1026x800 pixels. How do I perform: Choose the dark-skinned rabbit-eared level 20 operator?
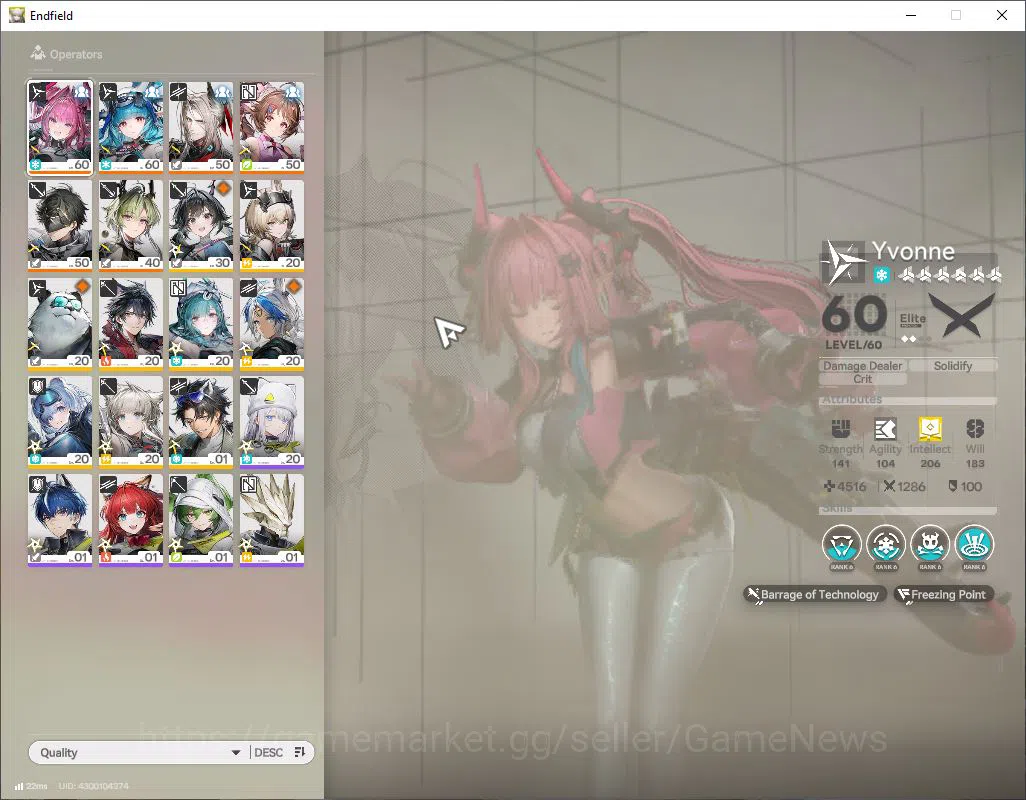[272, 324]
